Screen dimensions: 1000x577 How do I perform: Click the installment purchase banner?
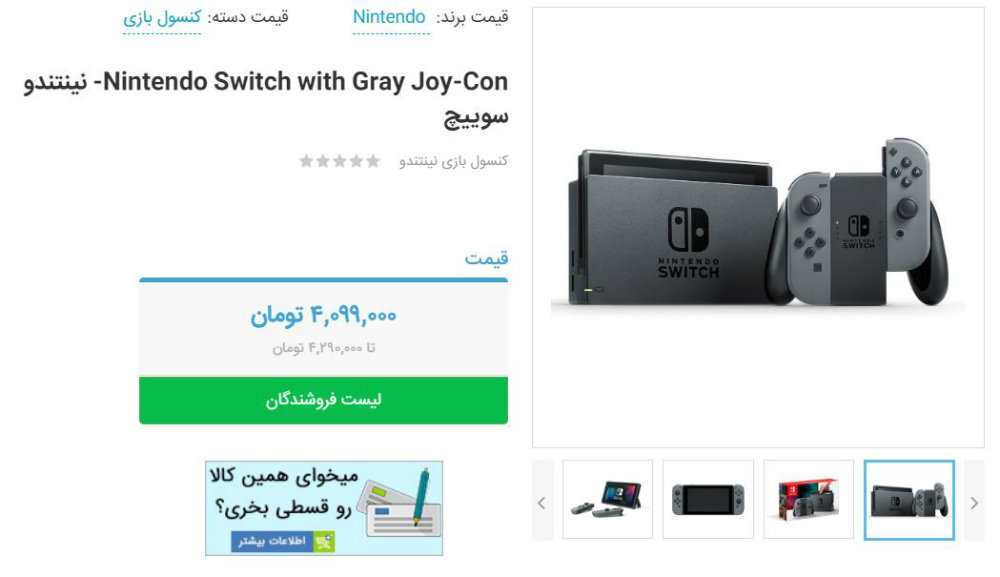tap(324, 508)
